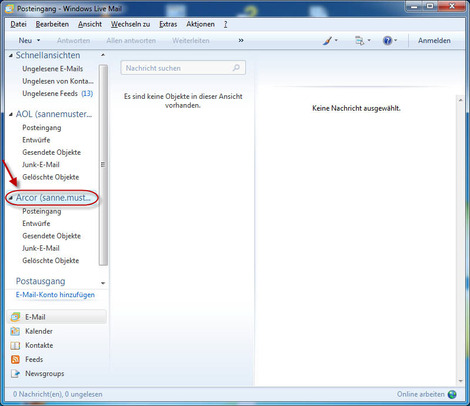Image resolution: width=470 pixels, height=406 pixels.
Task: Click the folder pane scroll-up arrow
Action: coord(103,55)
